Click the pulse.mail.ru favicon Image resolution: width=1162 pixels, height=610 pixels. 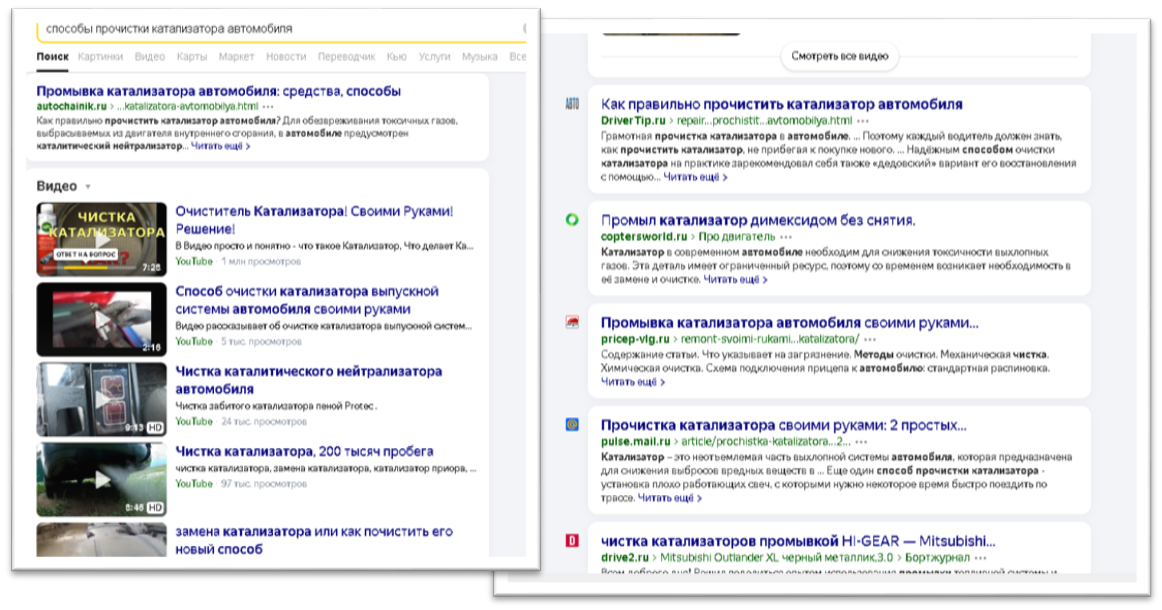point(572,425)
